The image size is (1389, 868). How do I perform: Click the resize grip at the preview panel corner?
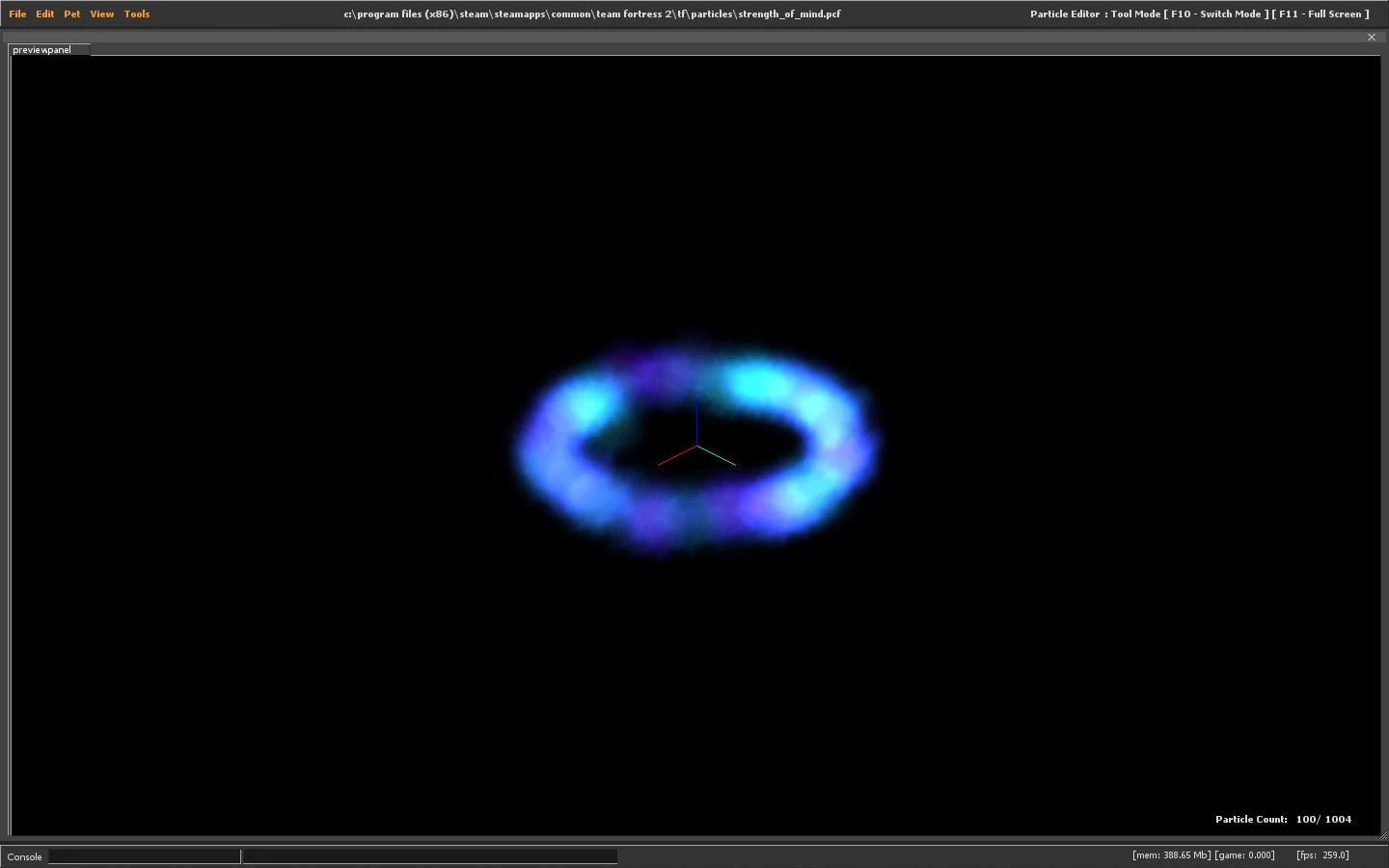[1381, 835]
